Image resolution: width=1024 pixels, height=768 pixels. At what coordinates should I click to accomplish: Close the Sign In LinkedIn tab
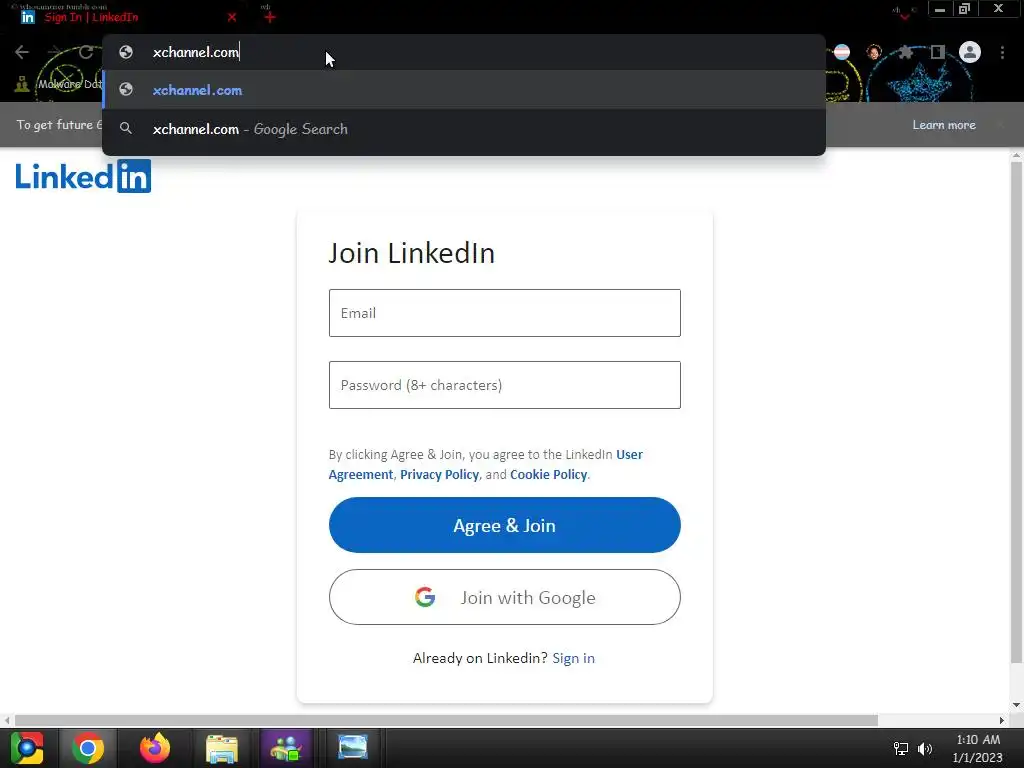pyautogui.click(x=232, y=17)
